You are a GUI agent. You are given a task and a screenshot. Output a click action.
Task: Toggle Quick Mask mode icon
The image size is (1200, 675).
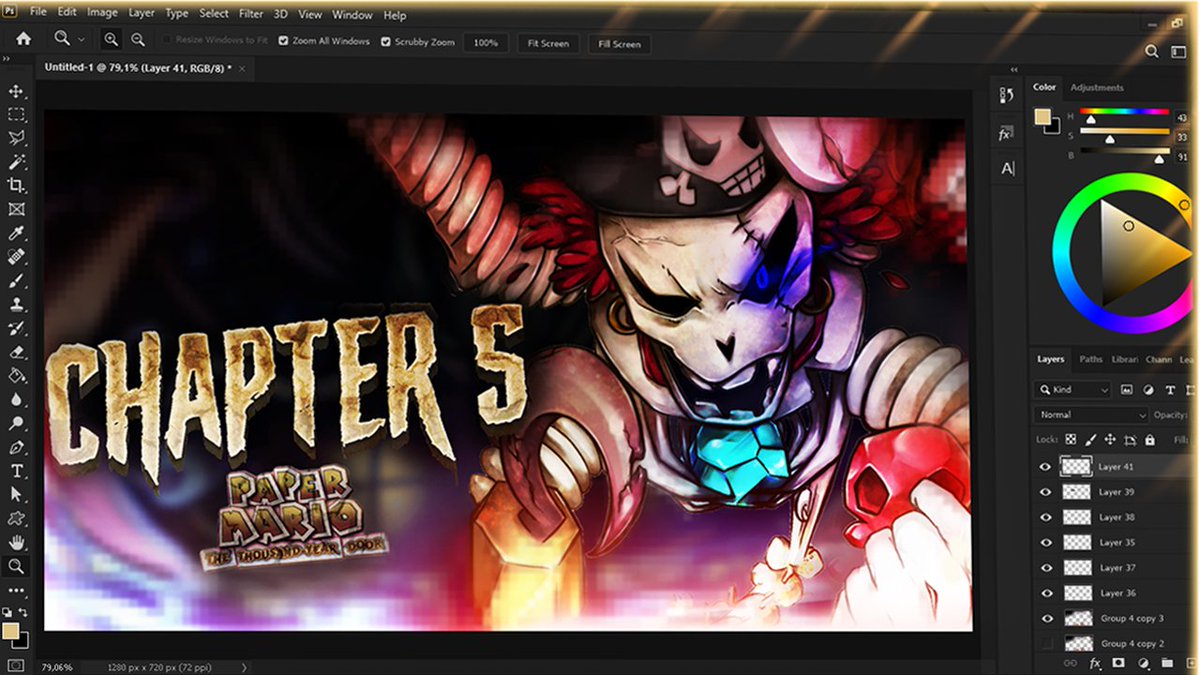coord(16,665)
